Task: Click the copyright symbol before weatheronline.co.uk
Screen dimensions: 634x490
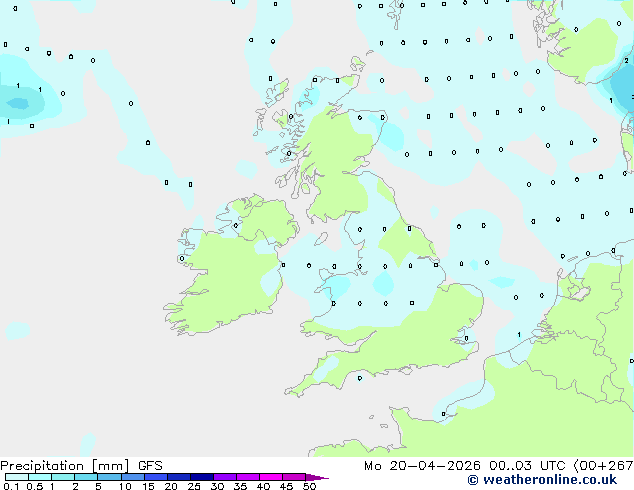Action: [x=472, y=480]
